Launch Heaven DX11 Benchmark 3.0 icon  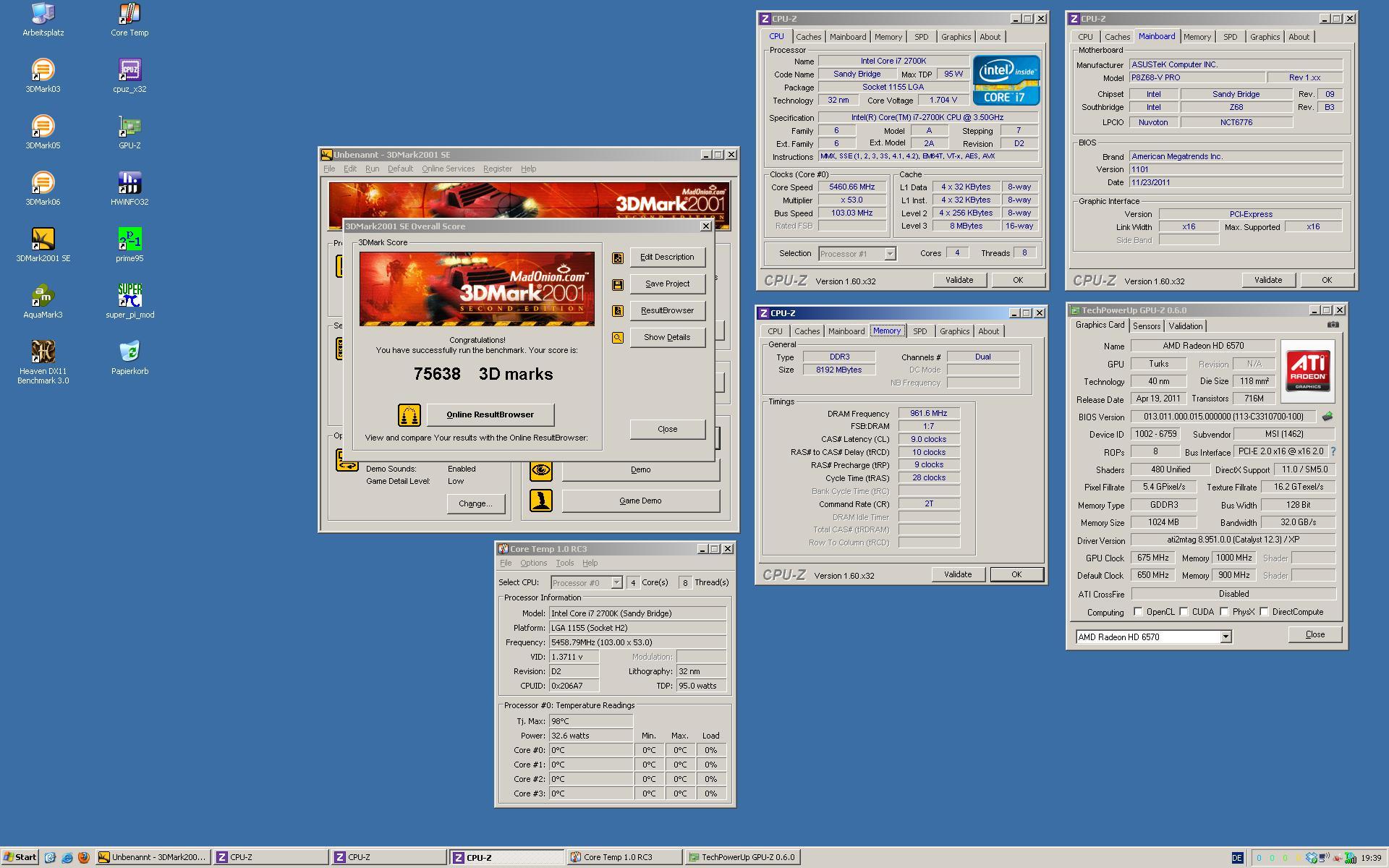pyautogui.click(x=43, y=362)
